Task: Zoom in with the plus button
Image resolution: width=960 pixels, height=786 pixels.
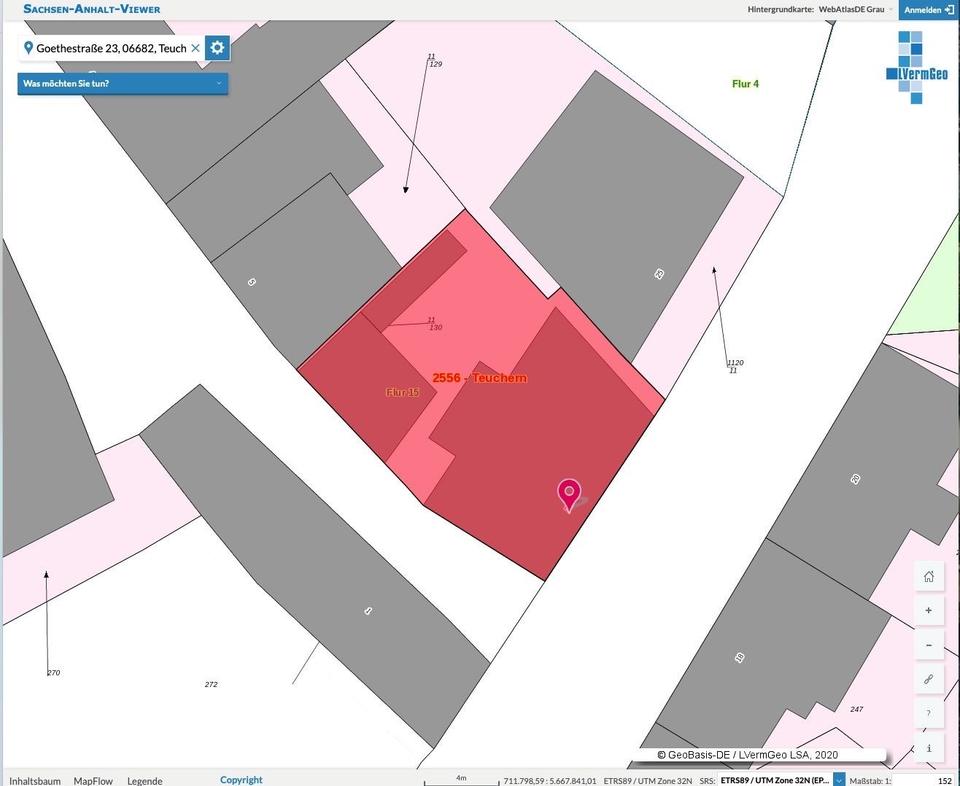Action: coord(928,610)
